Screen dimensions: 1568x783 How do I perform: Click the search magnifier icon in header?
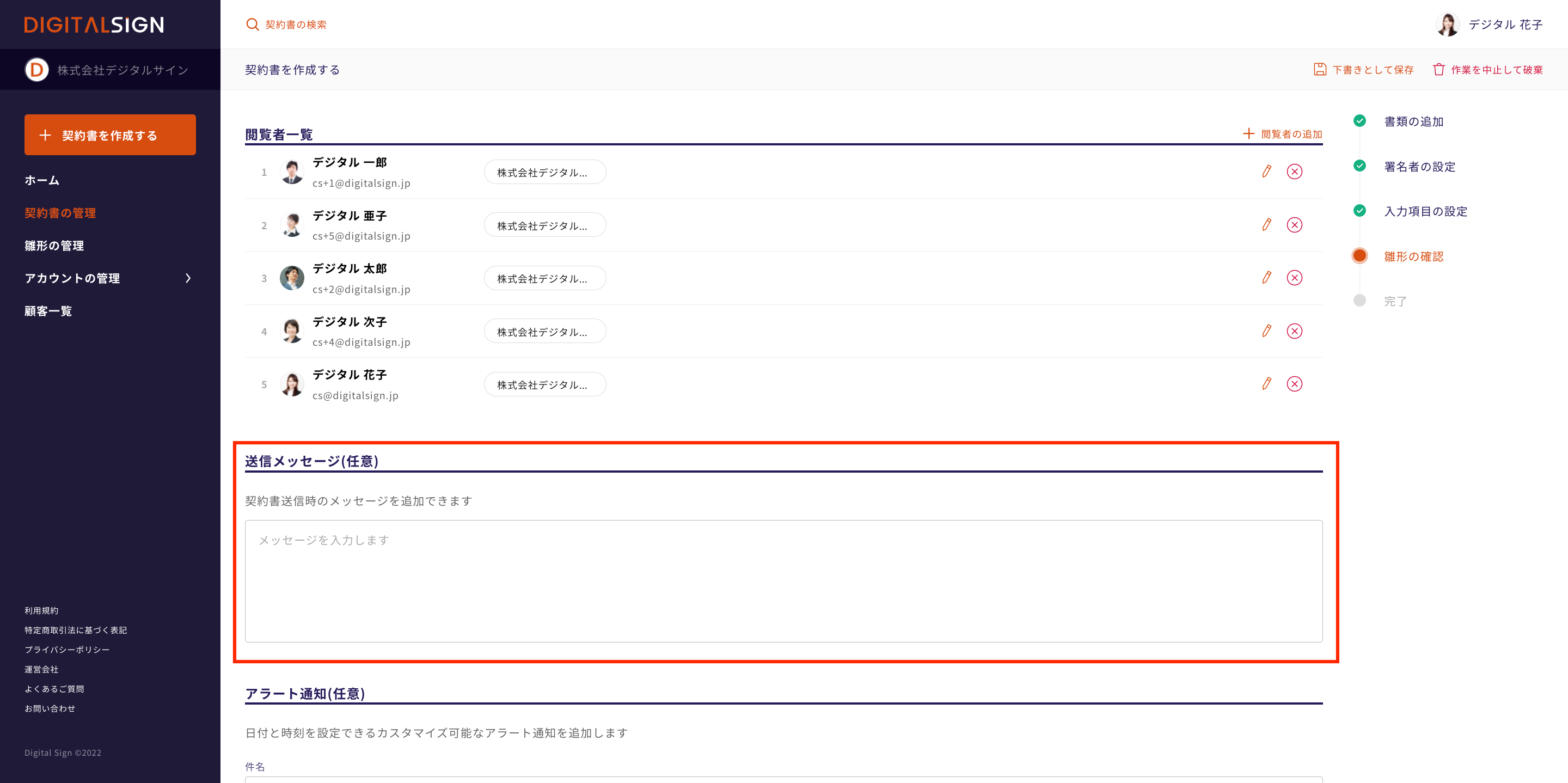[252, 25]
